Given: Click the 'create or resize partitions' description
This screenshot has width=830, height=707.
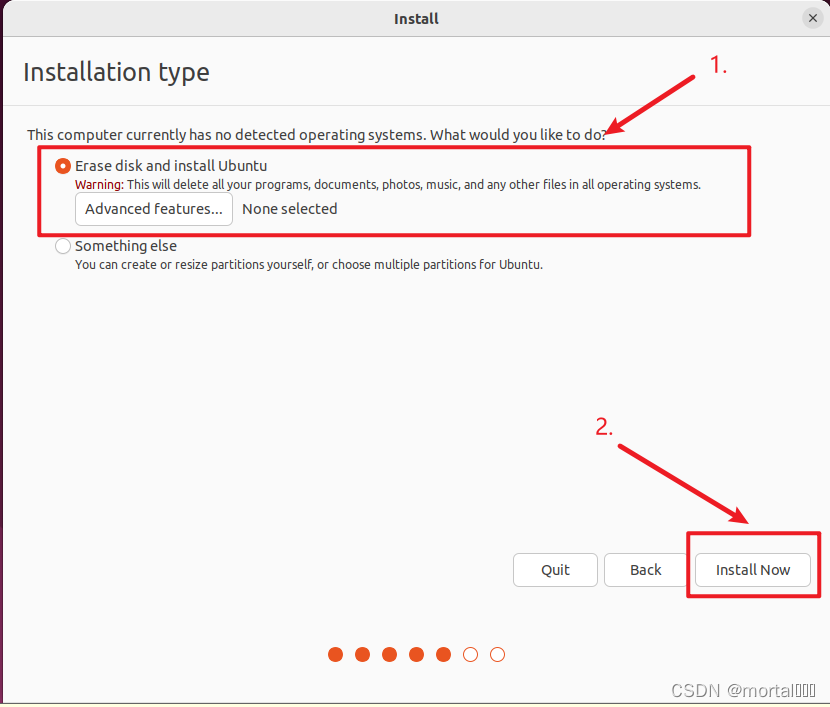Looking at the screenshot, I should [x=309, y=265].
